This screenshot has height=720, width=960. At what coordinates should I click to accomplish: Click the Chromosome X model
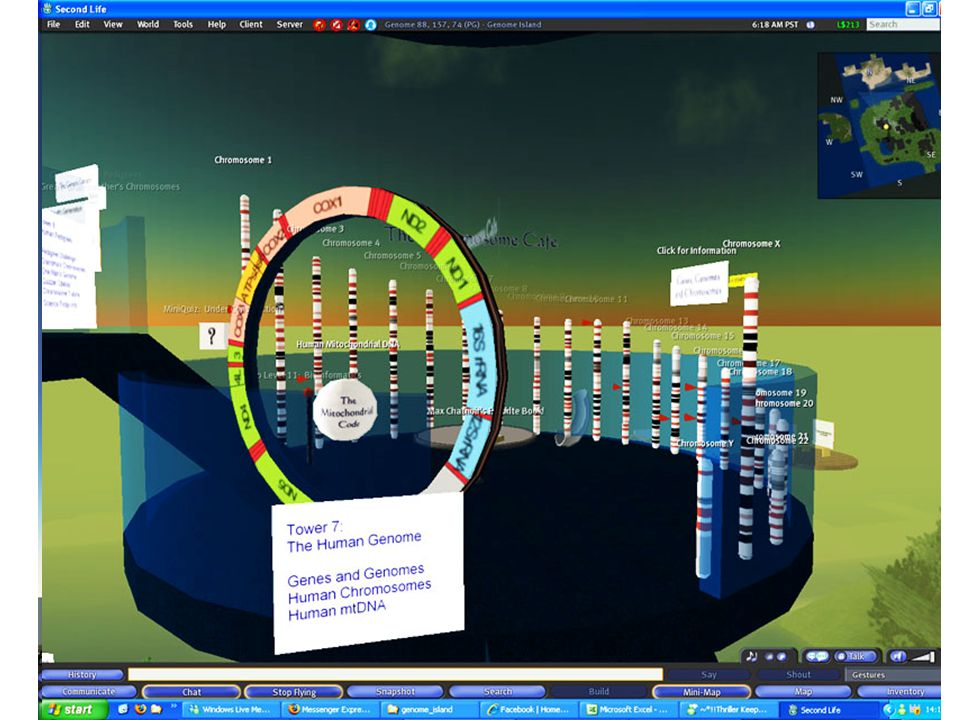[749, 416]
